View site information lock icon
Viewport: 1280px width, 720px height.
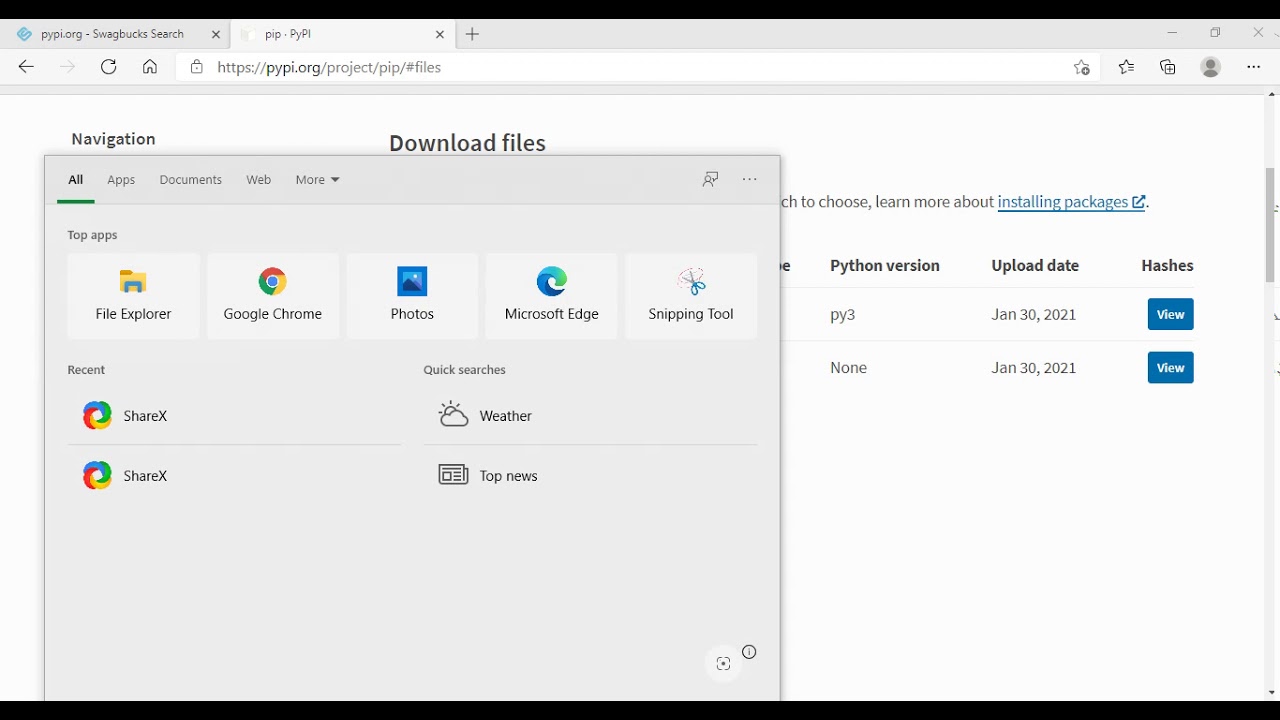pos(196,67)
